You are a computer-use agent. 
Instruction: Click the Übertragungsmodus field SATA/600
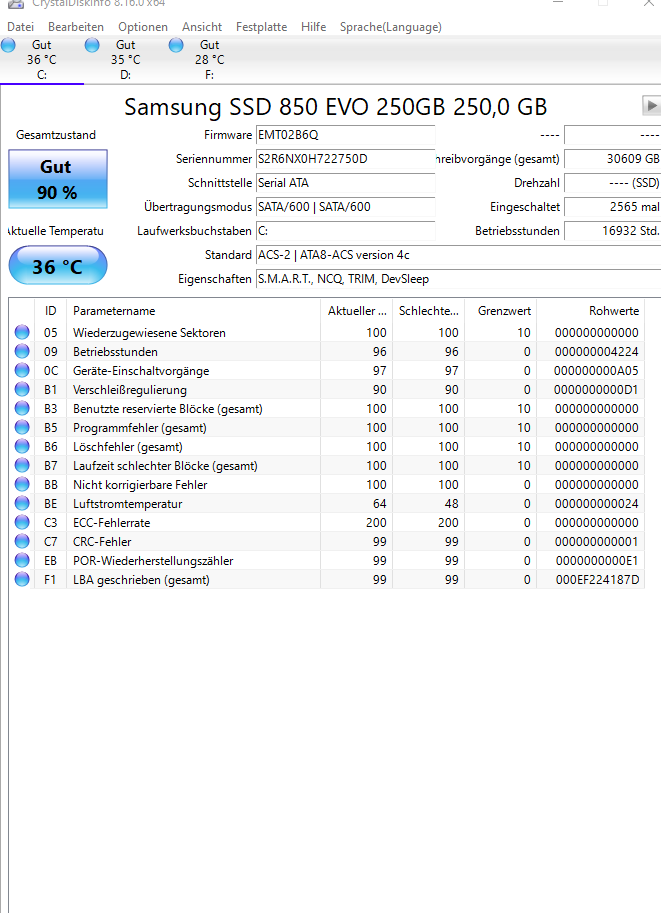tap(345, 207)
